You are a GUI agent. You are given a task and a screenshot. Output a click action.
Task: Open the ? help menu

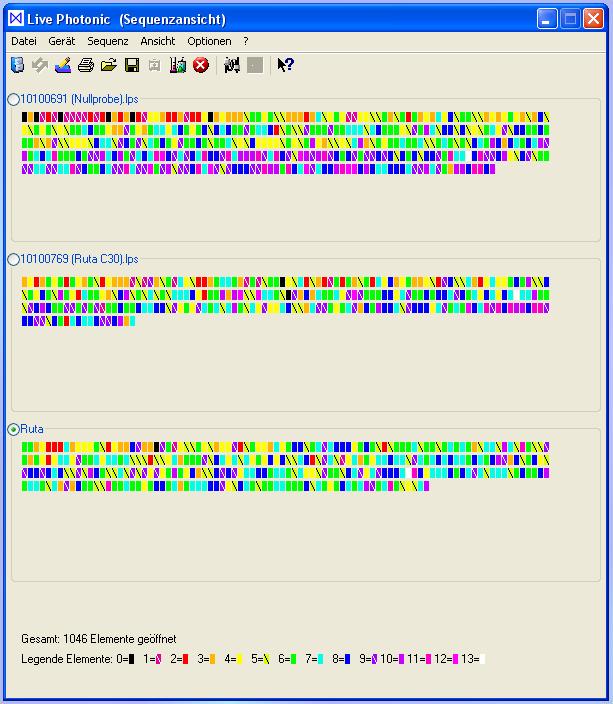[x=246, y=41]
